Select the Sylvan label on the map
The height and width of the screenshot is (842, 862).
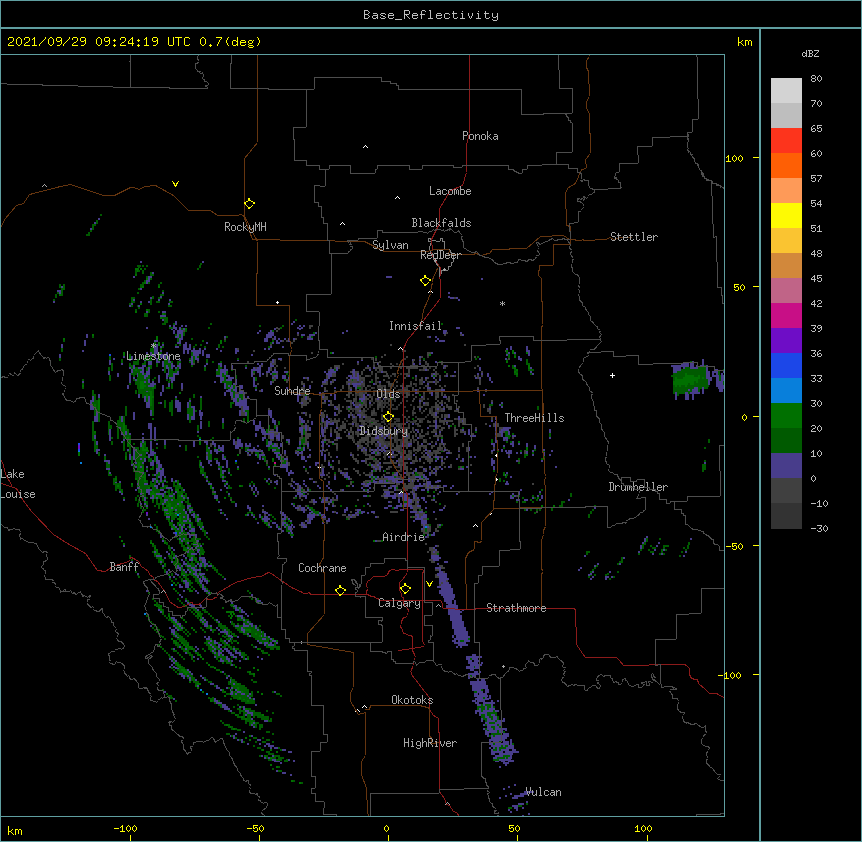coord(390,245)
